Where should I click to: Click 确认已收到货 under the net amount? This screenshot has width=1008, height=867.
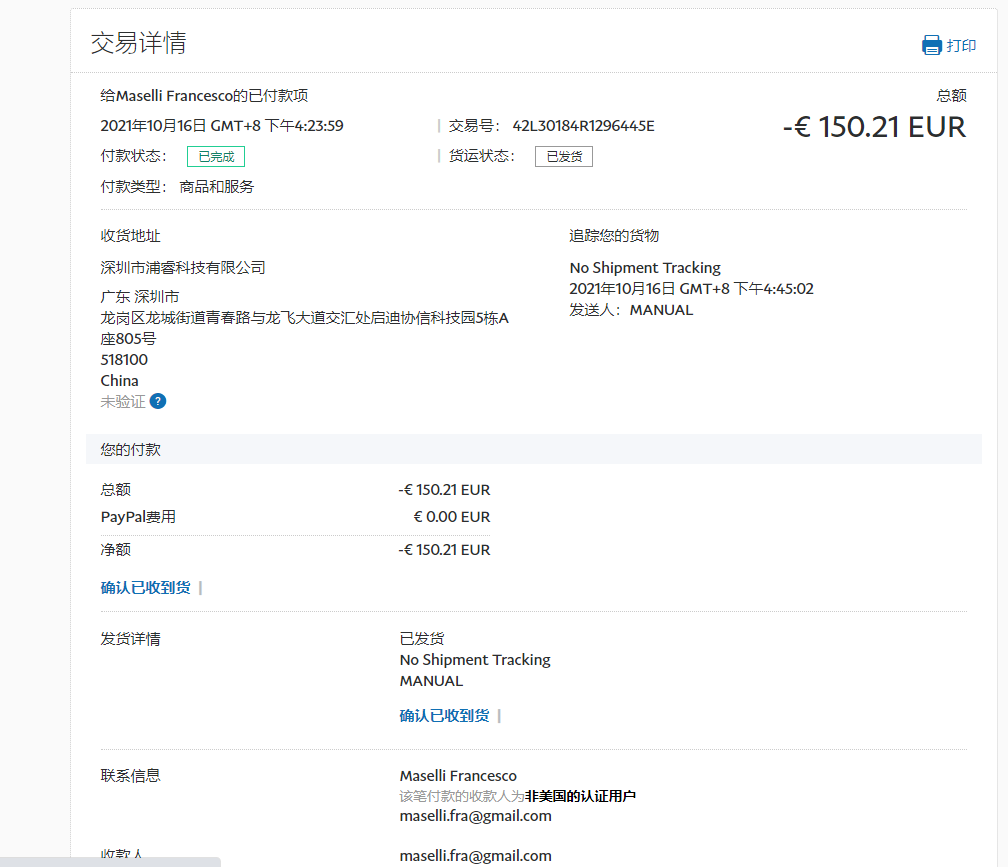pos(145,587)
